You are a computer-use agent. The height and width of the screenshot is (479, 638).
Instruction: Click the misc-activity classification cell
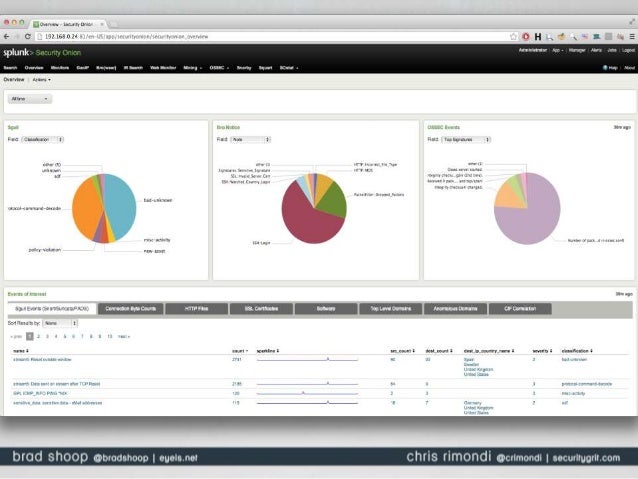pyautogui.click(x=573, y=394)
